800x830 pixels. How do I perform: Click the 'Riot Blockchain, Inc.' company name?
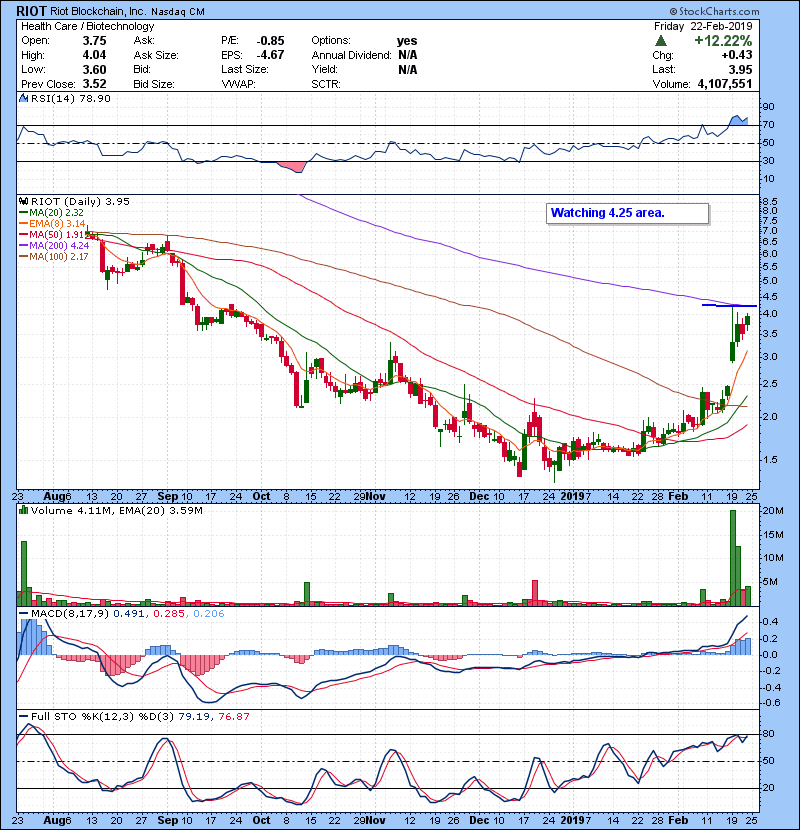97,11
